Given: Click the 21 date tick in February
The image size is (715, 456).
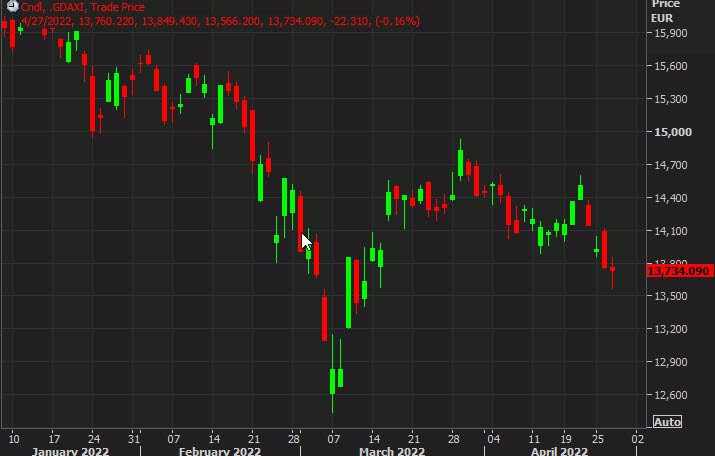Looking at the screenshot, I should [254, 439].
